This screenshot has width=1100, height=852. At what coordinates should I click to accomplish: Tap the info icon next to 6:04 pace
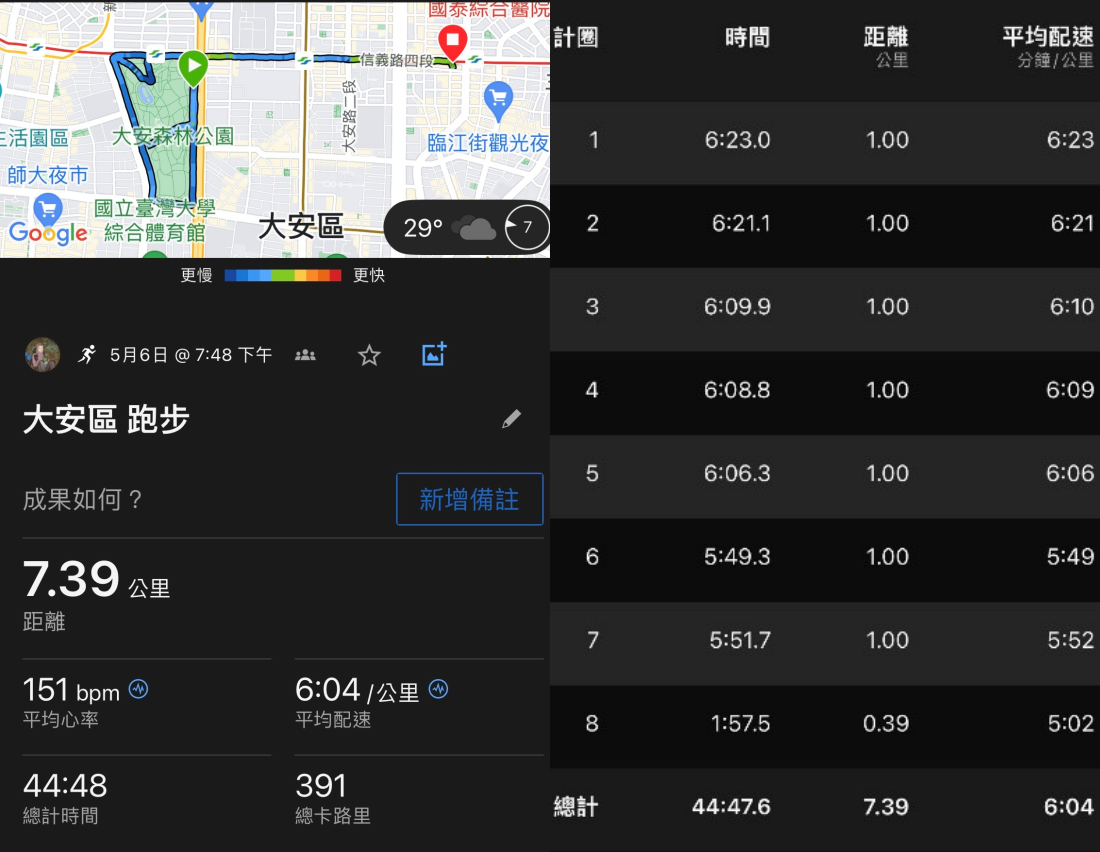coord(438,689)
